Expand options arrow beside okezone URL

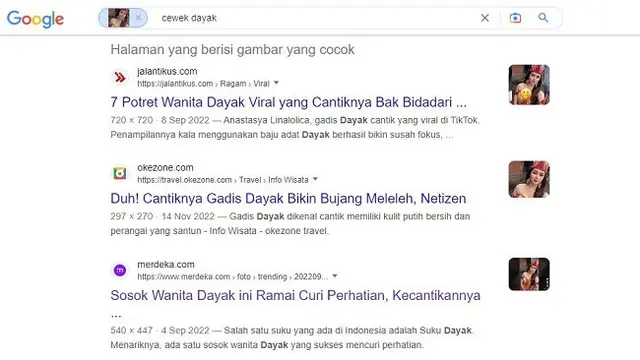pyautogui.click(x=315, y=179)
